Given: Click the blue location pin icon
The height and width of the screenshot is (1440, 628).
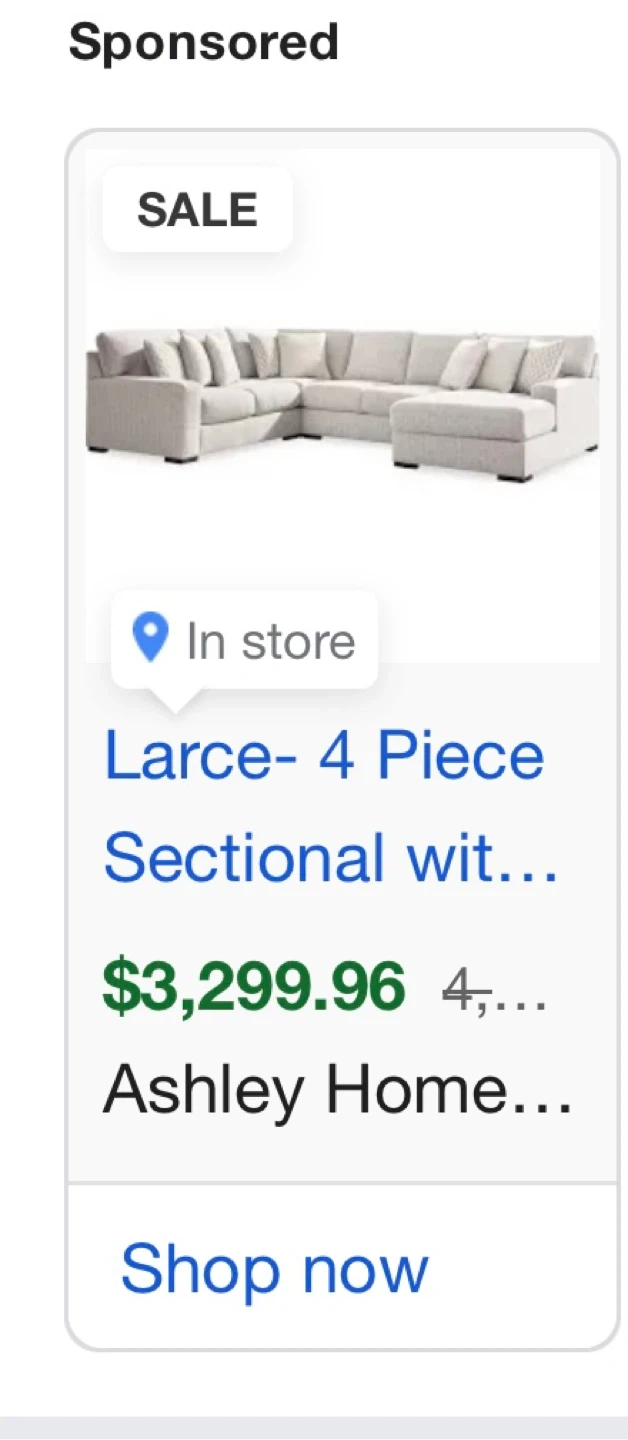Looking at the screenshot, I should [x=150, y=638].
